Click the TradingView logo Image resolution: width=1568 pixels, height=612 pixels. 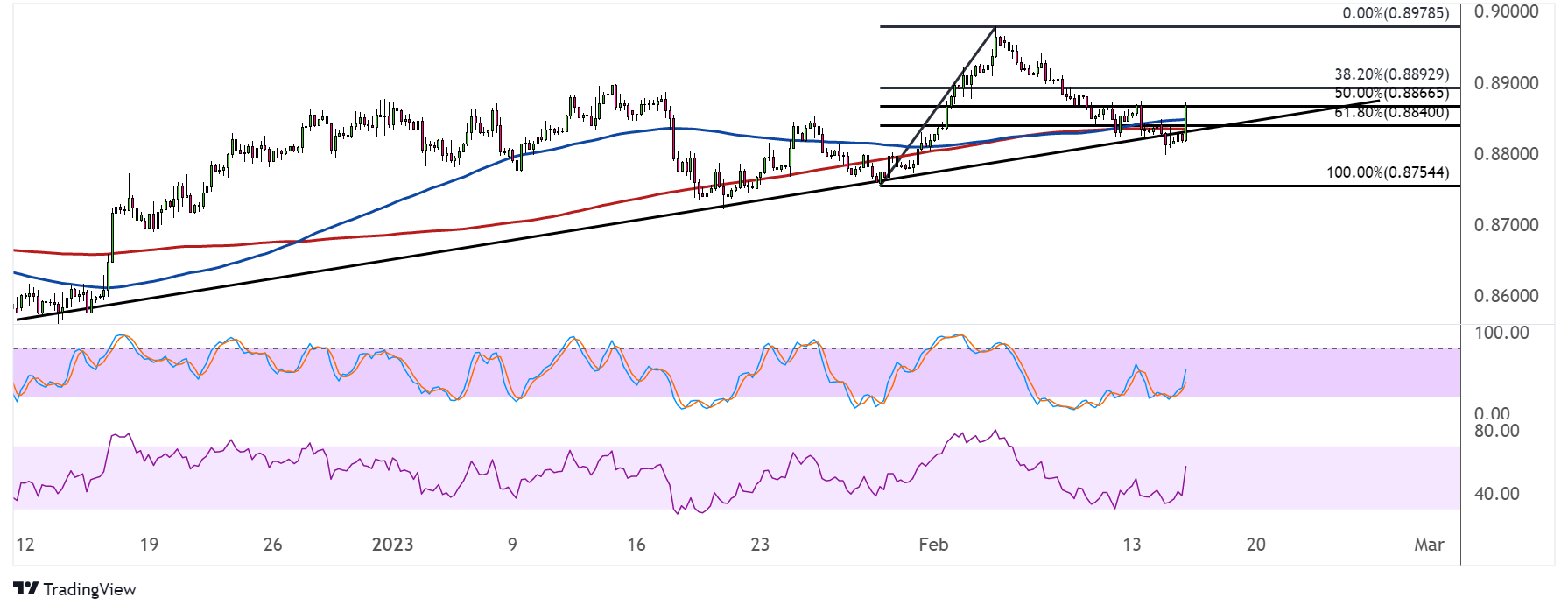[x=74, y=589]
